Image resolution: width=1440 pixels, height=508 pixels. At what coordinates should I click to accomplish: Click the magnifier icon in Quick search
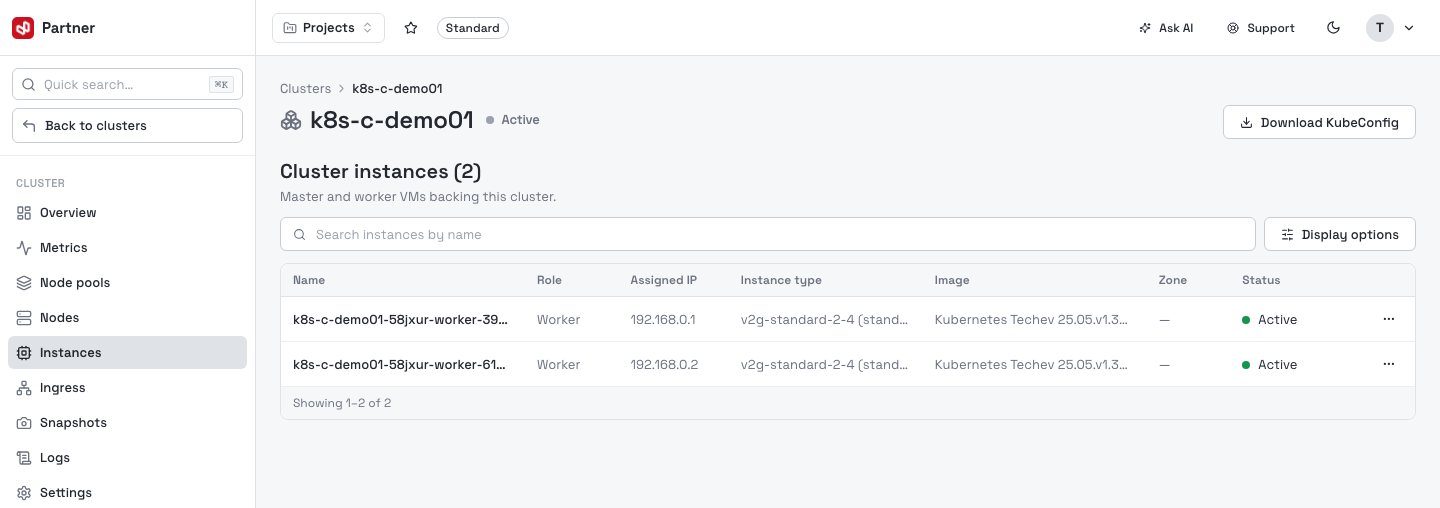coord(28,85)
